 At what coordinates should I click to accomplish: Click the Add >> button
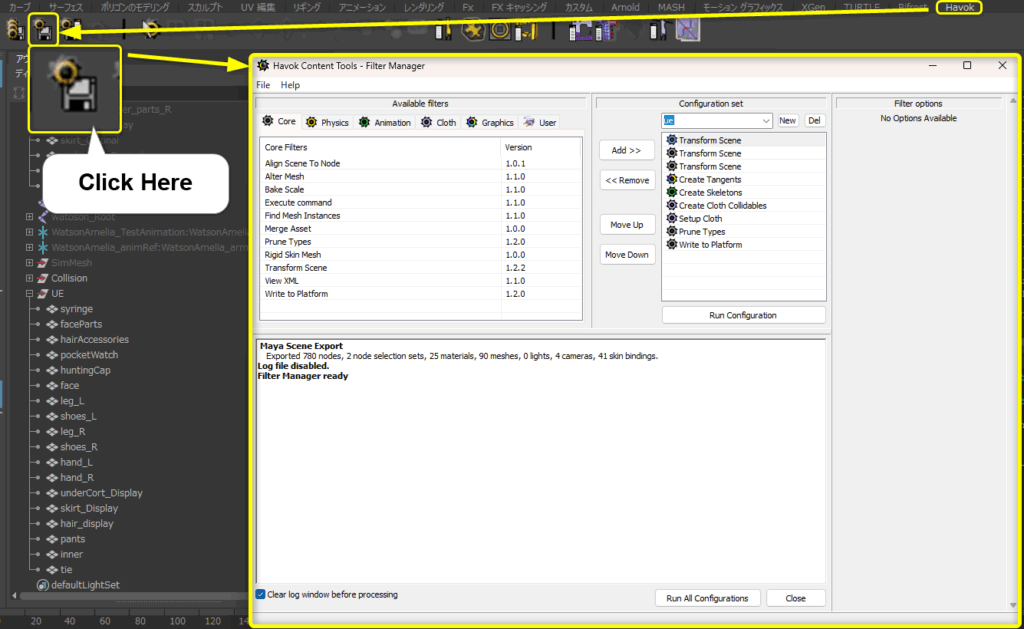(x=627, y=150)
